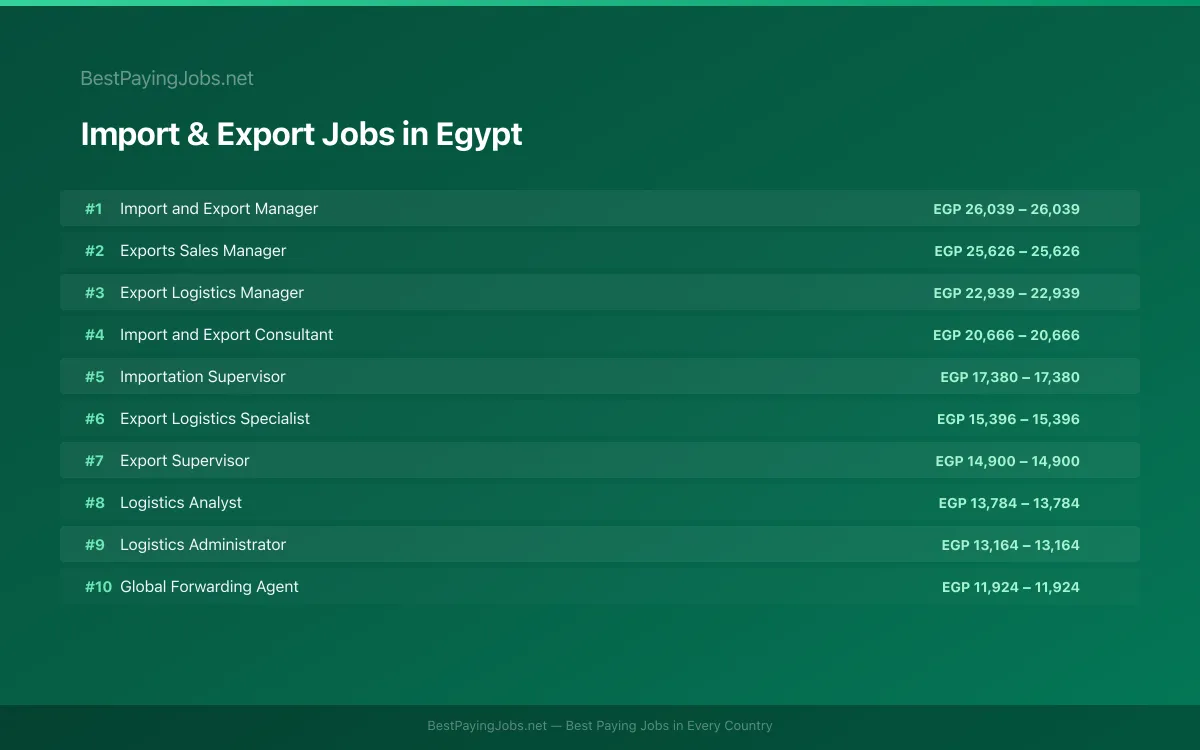The image size is (1200, 750).
Task: Click the Exports Sales Manager job title
Action: pos(203,251)
